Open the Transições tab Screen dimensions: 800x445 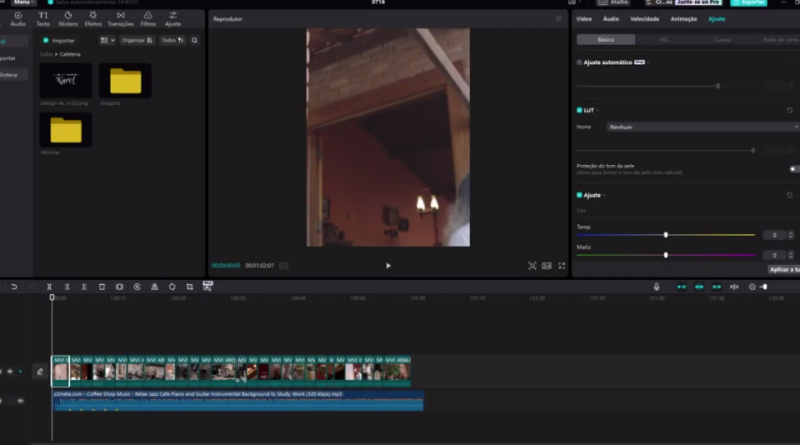pyautogui.click(x=120, y=19)
